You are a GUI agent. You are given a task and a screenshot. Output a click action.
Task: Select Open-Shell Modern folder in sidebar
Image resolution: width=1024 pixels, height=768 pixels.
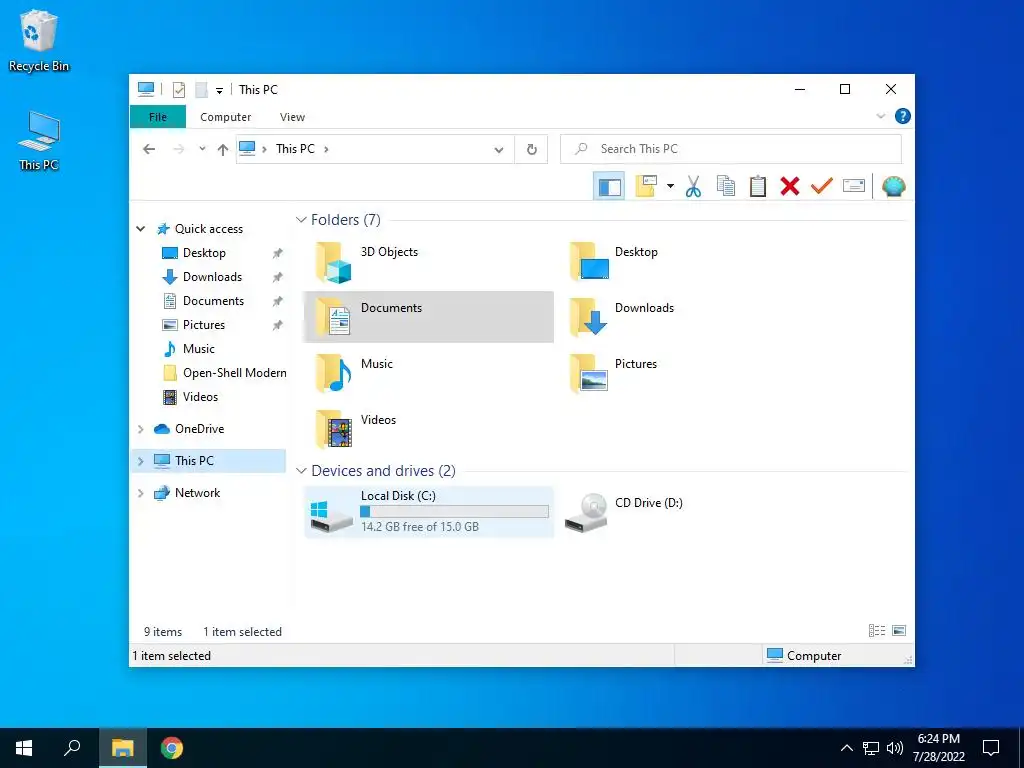click(234, 373)
